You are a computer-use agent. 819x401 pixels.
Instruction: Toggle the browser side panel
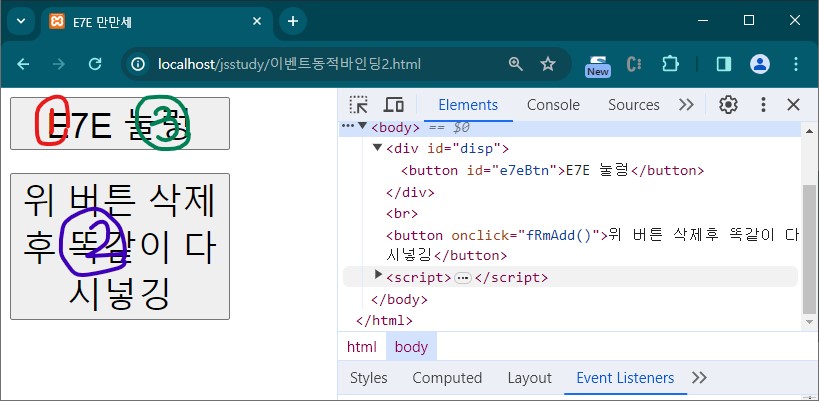click(x=724, y=64)
